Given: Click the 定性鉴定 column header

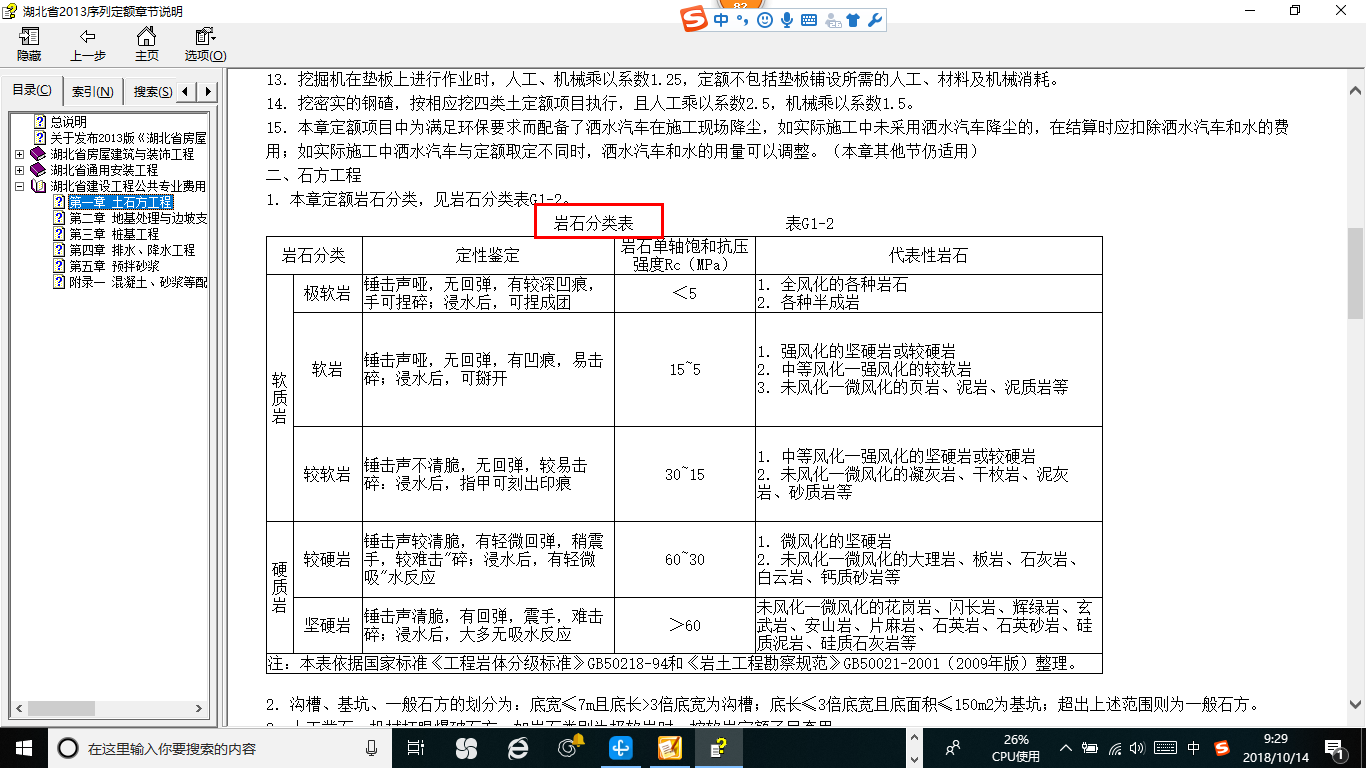Looking at the screenshot, I should click(x=488, y=255).
